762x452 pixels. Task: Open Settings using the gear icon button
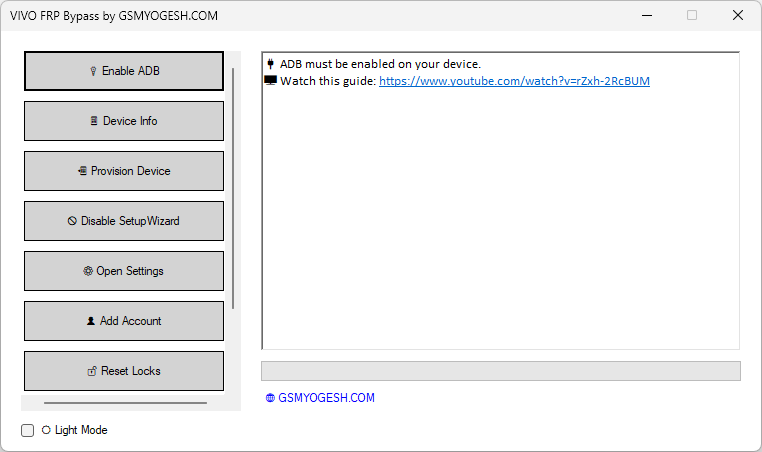[88, 271]
